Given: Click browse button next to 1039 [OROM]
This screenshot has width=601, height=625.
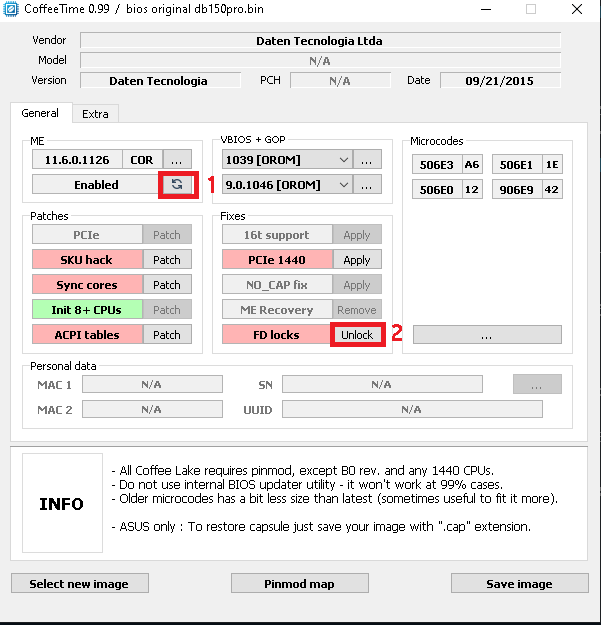Looking at the screenshot, I should tap(367, 159).
